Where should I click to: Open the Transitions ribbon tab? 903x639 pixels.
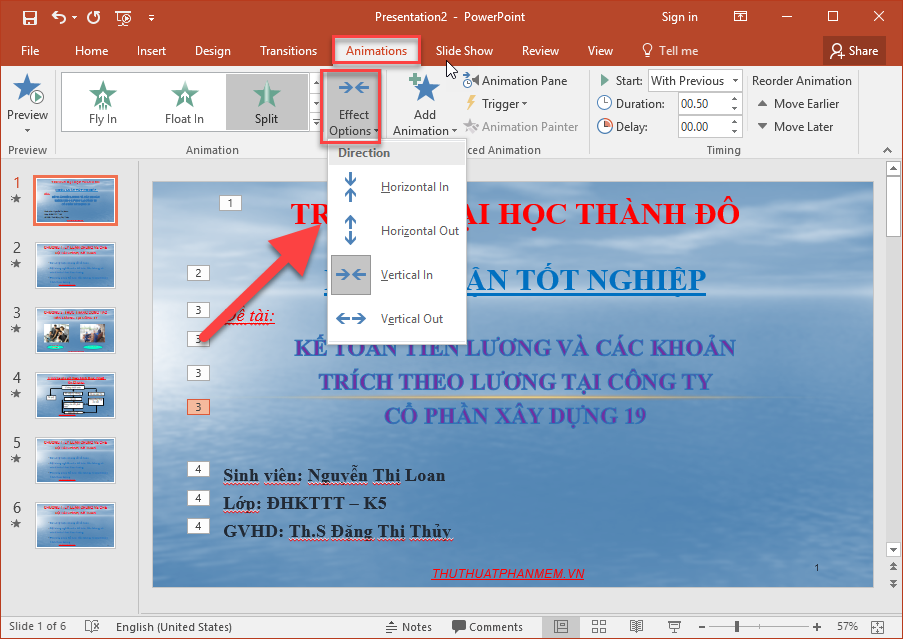point(288,50)
